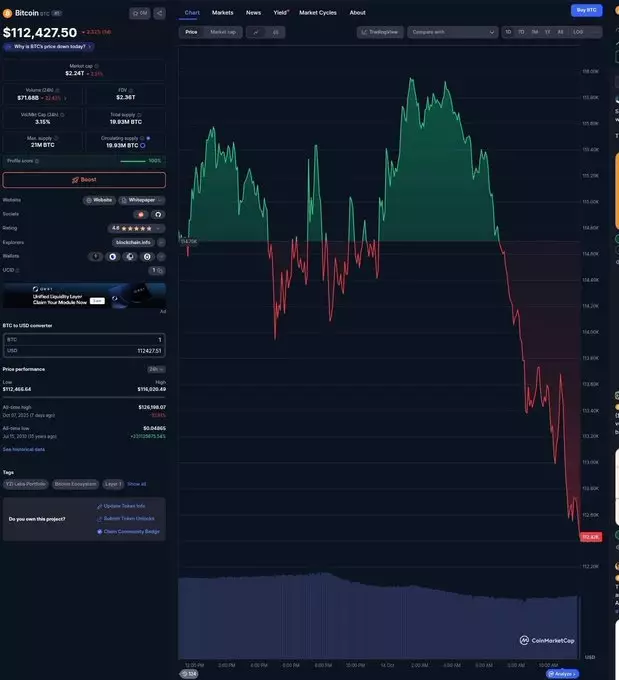Click the share icon beside Bitcoin title
This screenshot has width=619, height=680.
pyautogui.click(x=159, y=13)
